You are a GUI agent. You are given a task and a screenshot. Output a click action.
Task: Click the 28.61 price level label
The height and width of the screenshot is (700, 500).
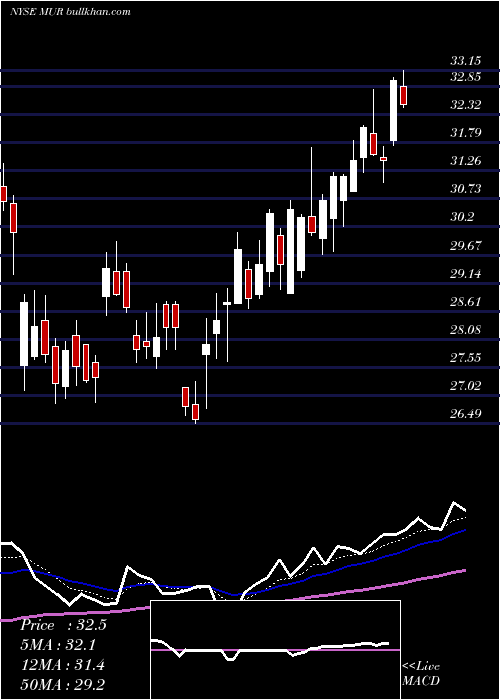pos(465,301)
